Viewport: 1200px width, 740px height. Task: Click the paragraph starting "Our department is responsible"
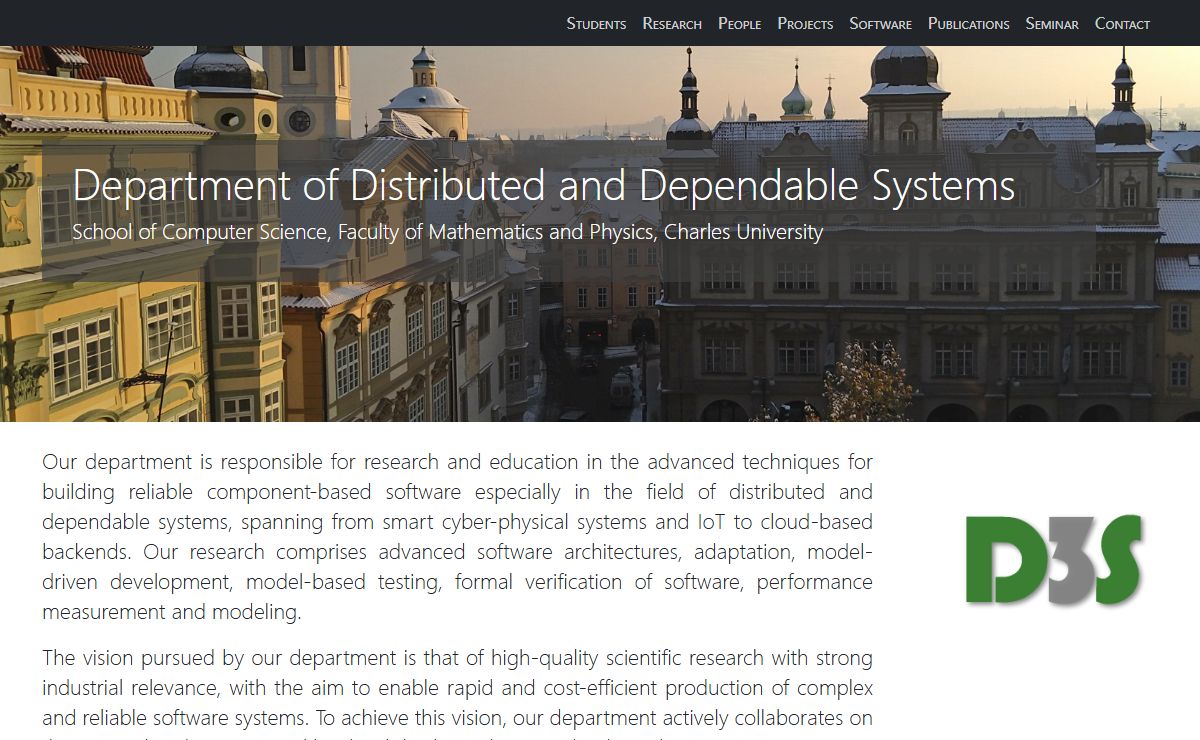pos(457,536)
